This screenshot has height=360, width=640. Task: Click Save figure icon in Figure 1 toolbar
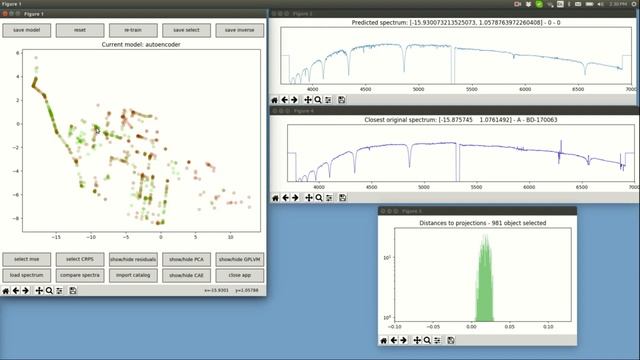pyautogui.click(x=73, y=291)
